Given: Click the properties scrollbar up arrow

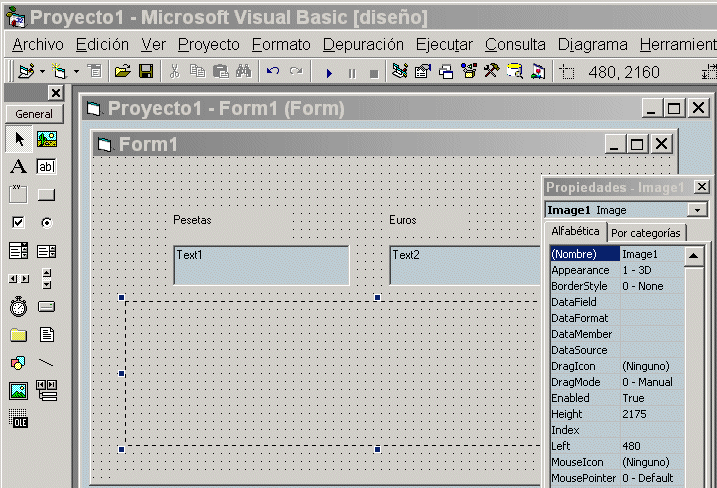Looking at the screenshot, I should pos(694,256).
